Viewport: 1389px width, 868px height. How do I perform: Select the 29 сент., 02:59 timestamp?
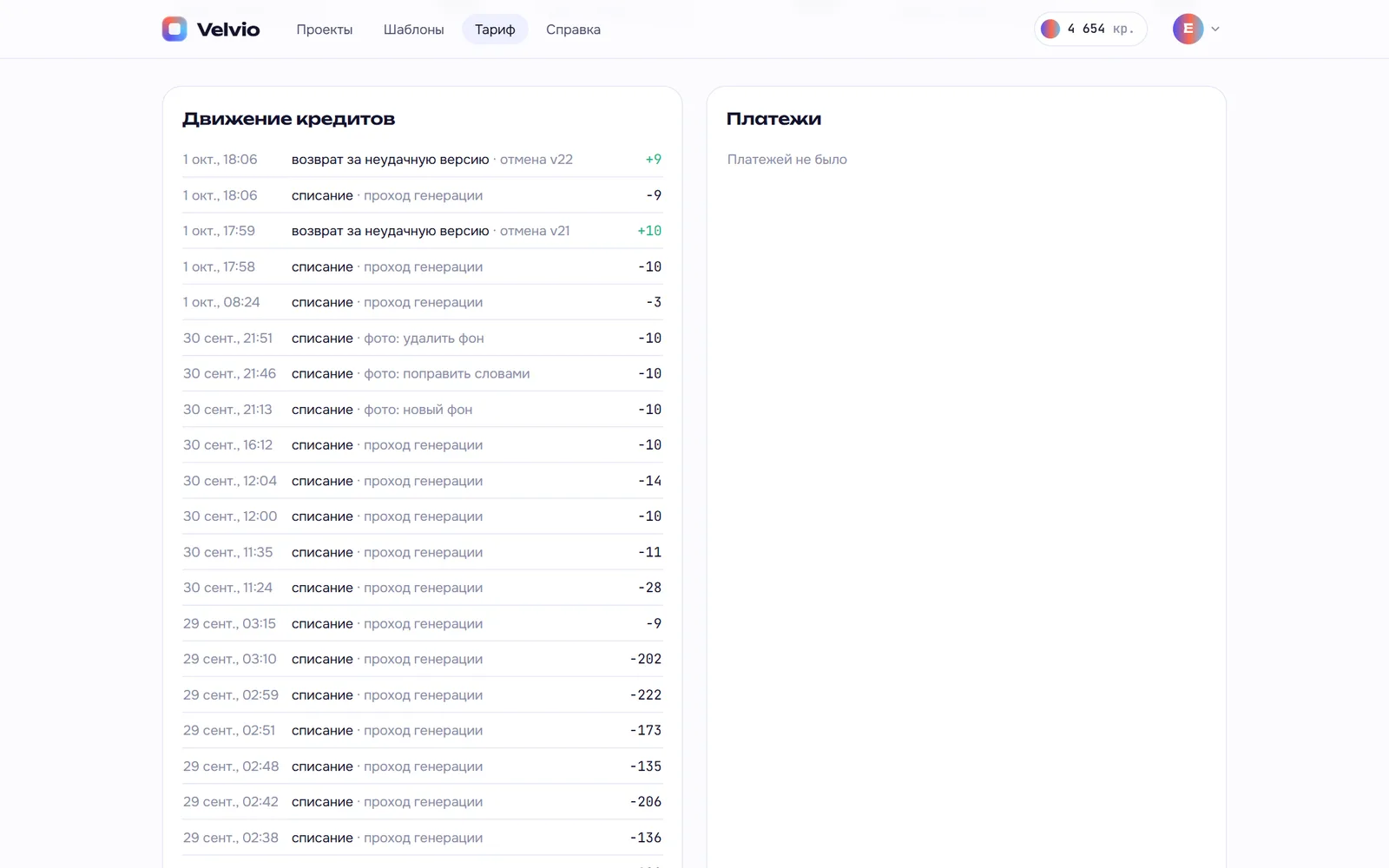[x=231, y=694]
